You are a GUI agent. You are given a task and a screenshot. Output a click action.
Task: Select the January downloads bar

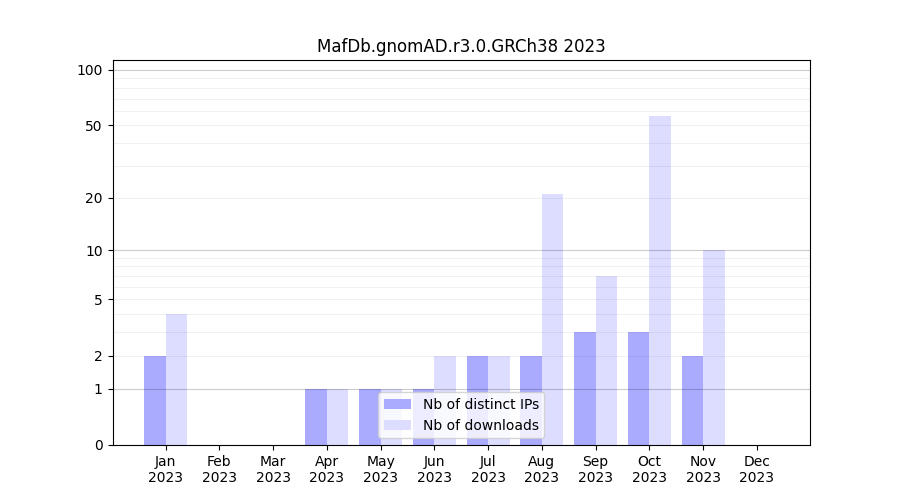pos(176,379)
